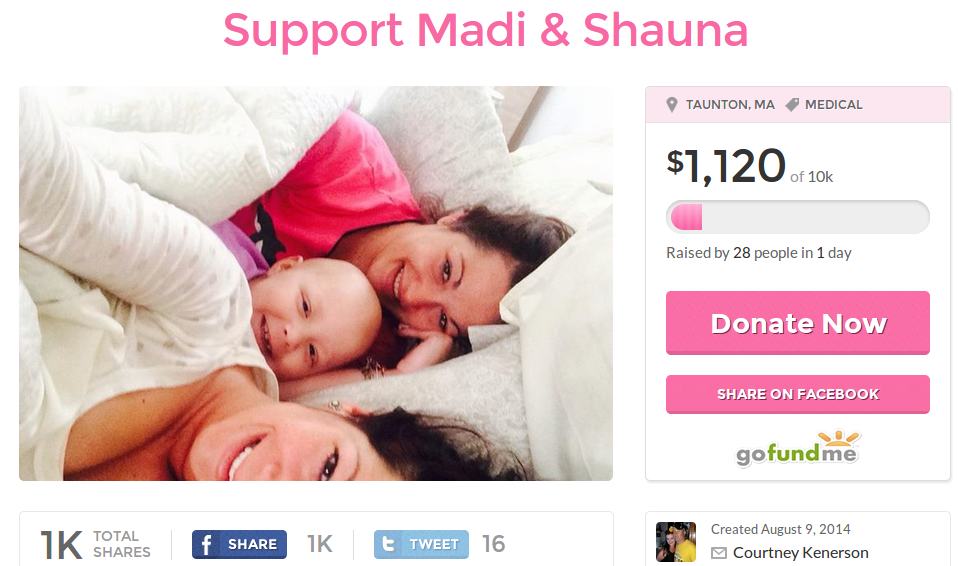958x566 pixels.
Task: Open the Medical category link
Action: click(833, 105)
